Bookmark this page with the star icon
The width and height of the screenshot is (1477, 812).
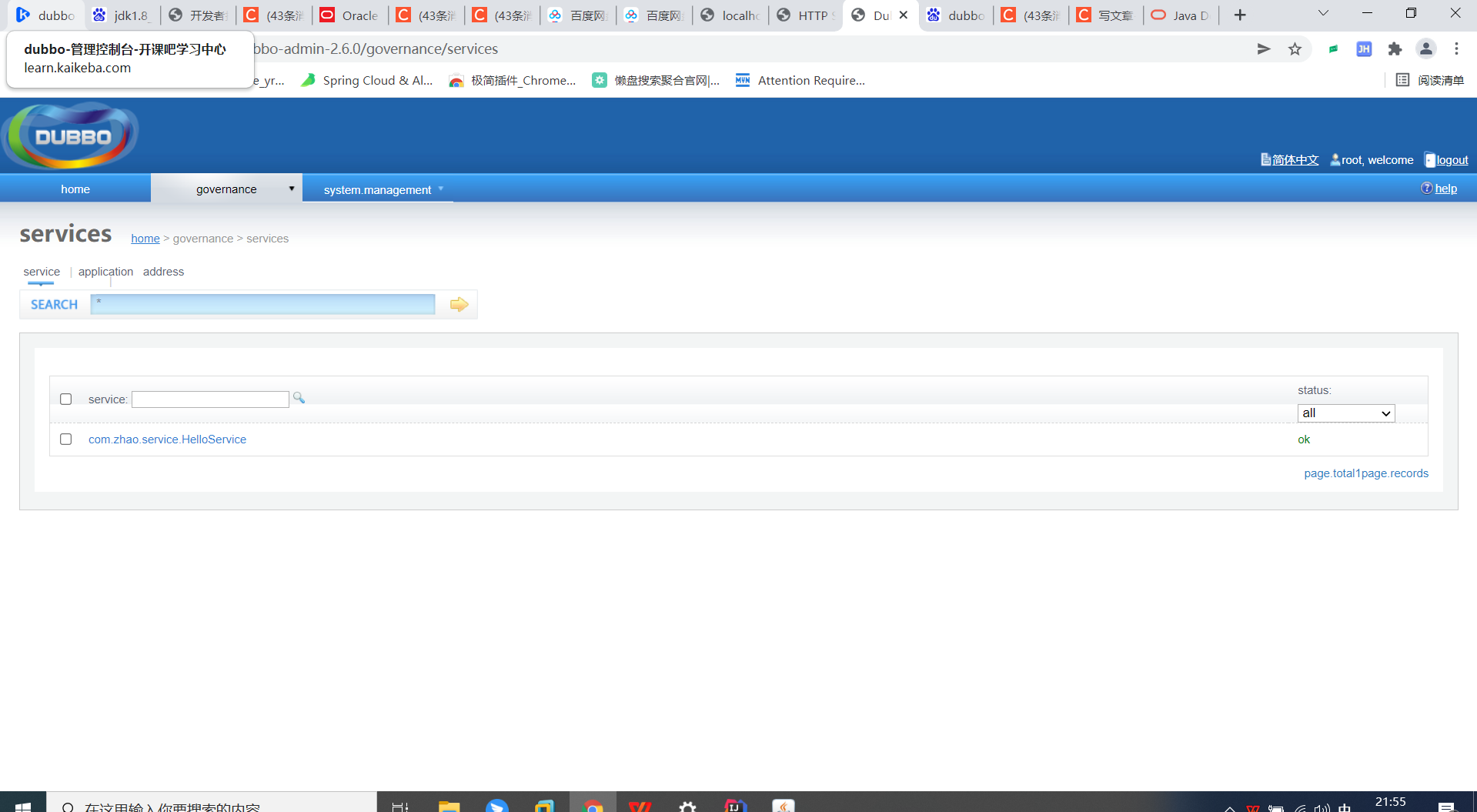pyautogui.click(x=1295, y=48)
